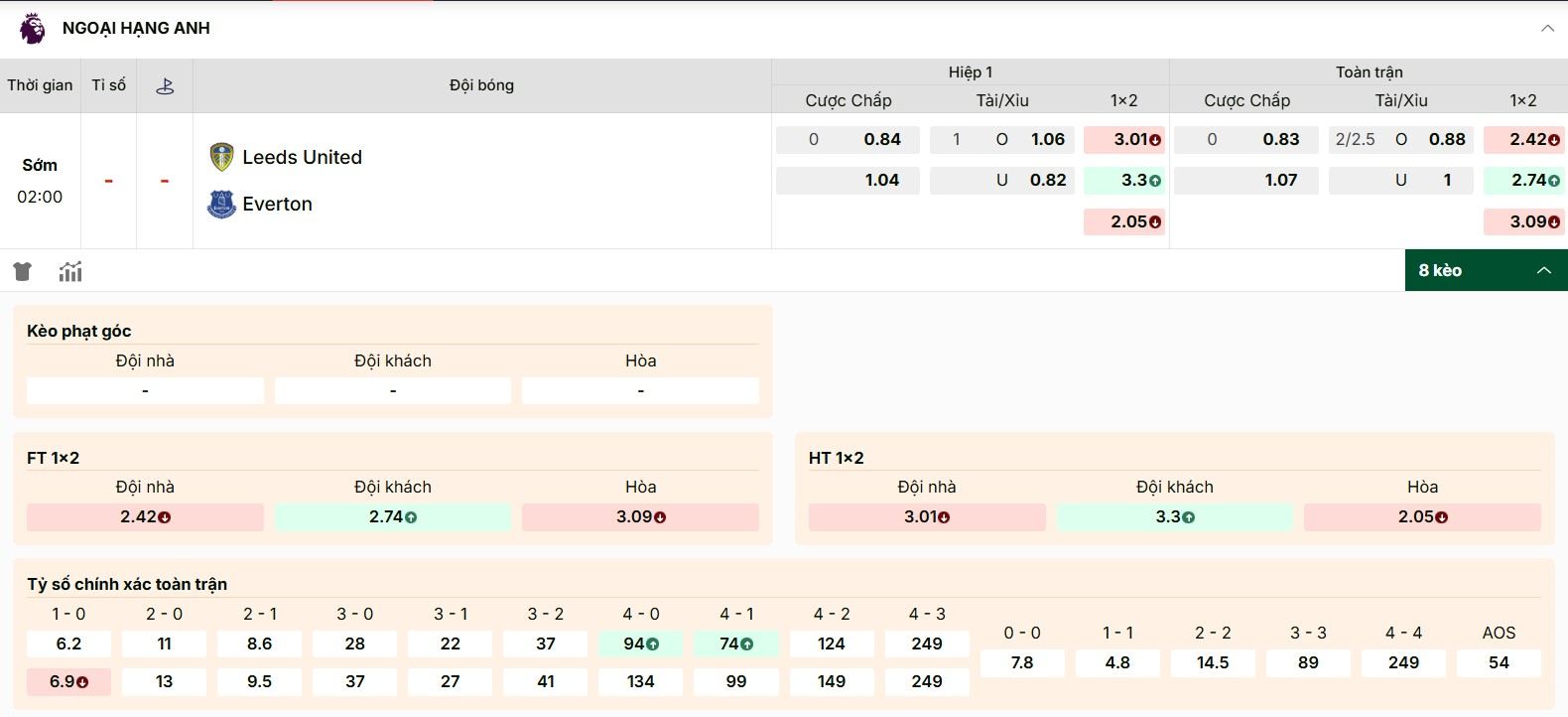Open the team lineup jersey icon
This screenshot has height=717, width=1568.
(x=23, y=271)
